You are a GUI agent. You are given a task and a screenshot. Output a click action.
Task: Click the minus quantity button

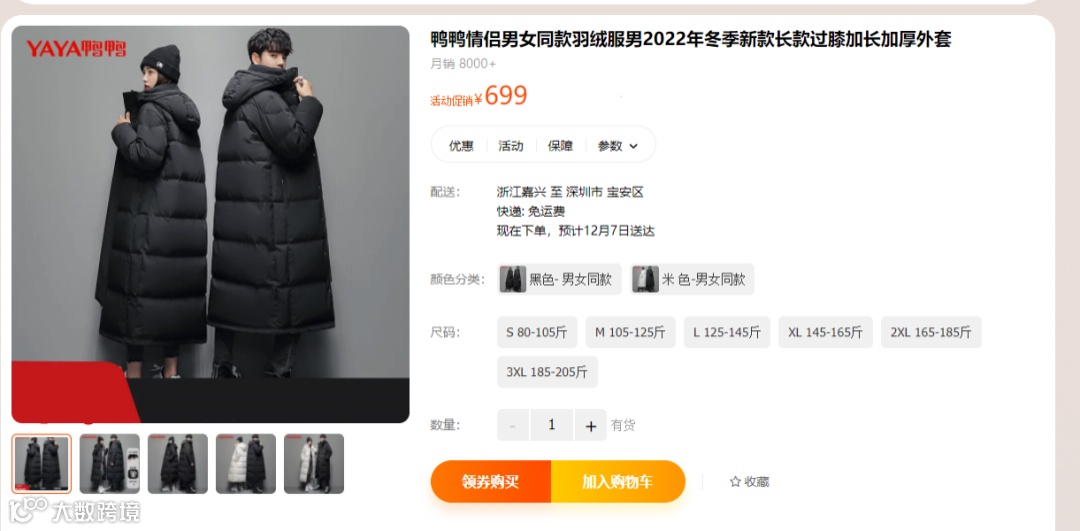click(x=513, y=426)
